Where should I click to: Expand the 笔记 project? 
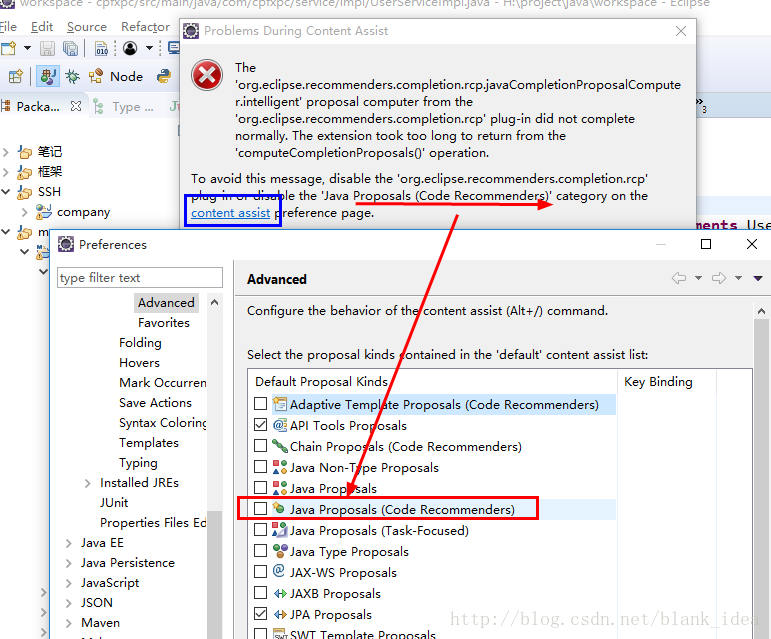tap(6, 152)
